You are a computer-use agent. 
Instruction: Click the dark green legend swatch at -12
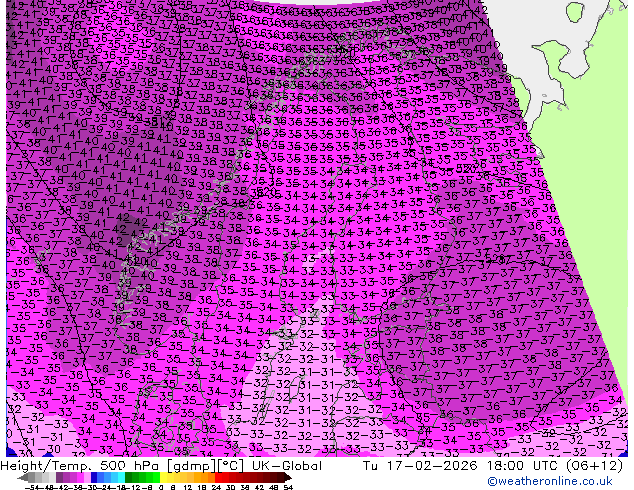click(x=129, y=477)
